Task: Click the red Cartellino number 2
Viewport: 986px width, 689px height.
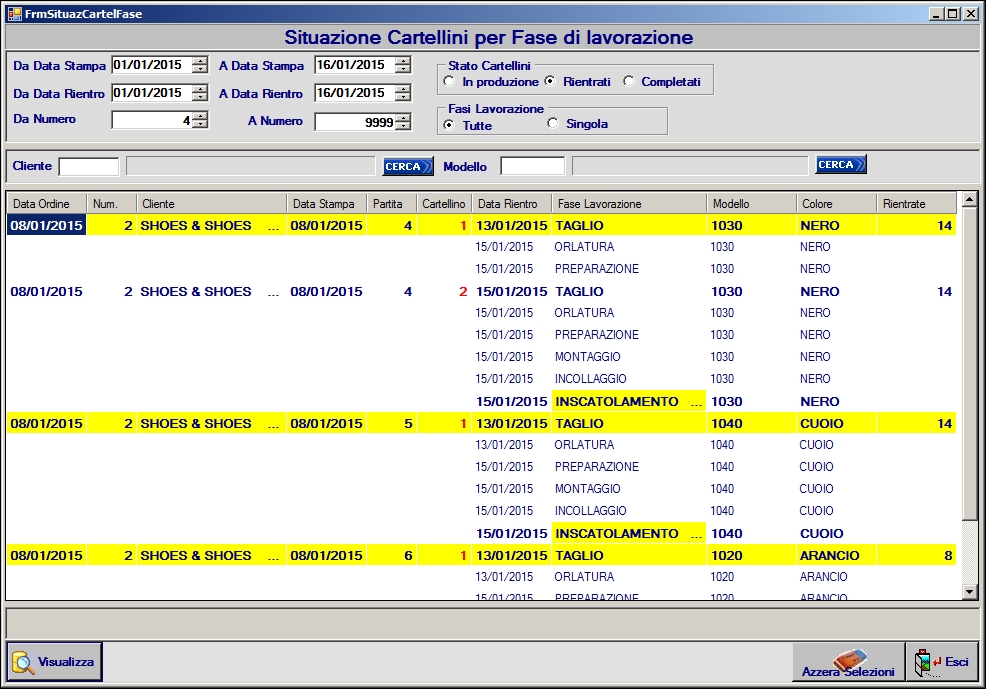Action: click(x=463, y=292)
